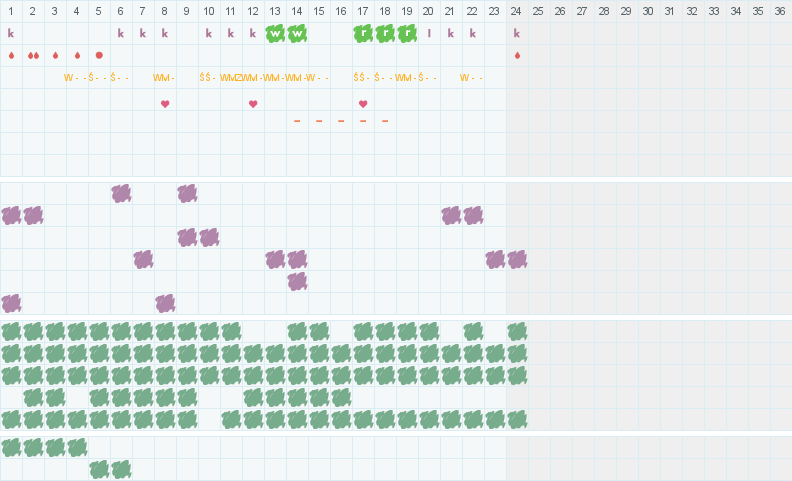Viewport: 792px width, 481px height.
Task: Click the day 25 column header
Action: [x=539, y=11]
